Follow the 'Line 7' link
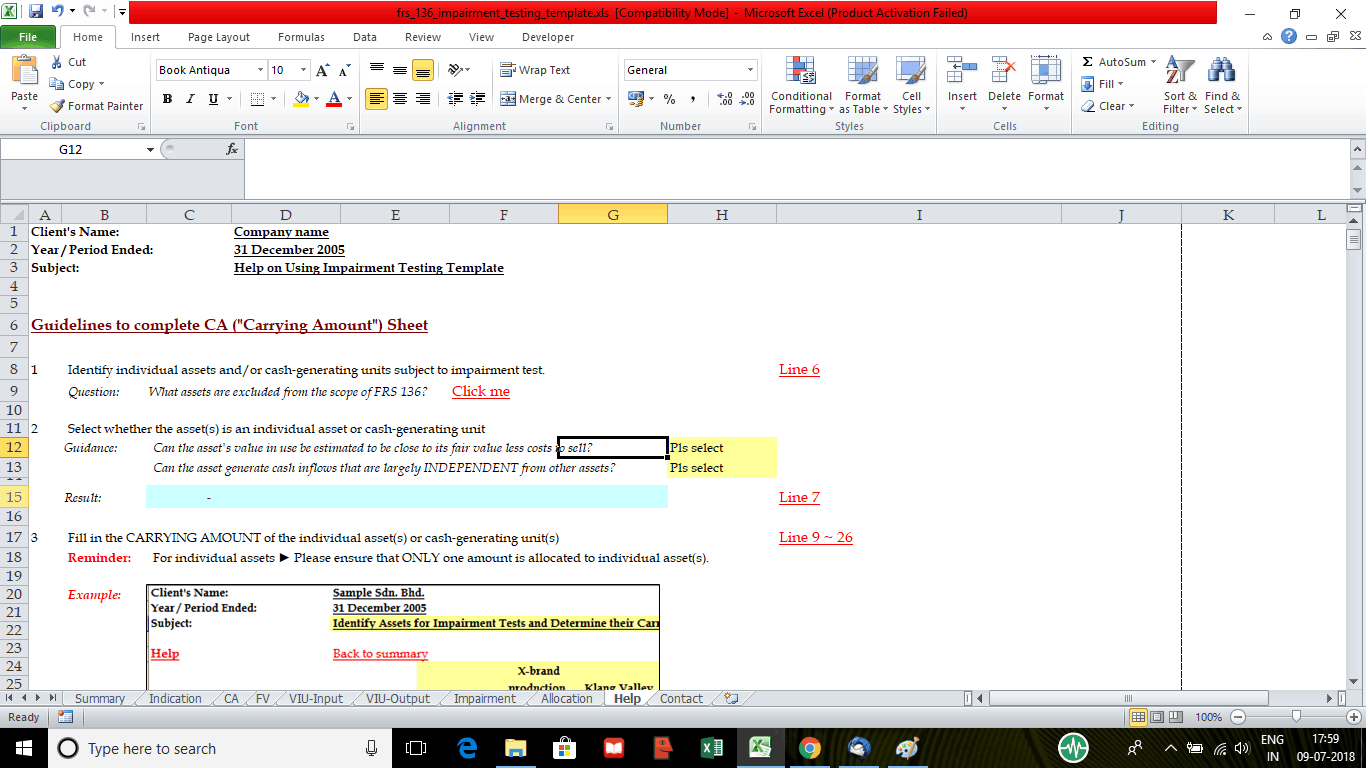This screenshot has height=768, width=1366. click(799, 497)
